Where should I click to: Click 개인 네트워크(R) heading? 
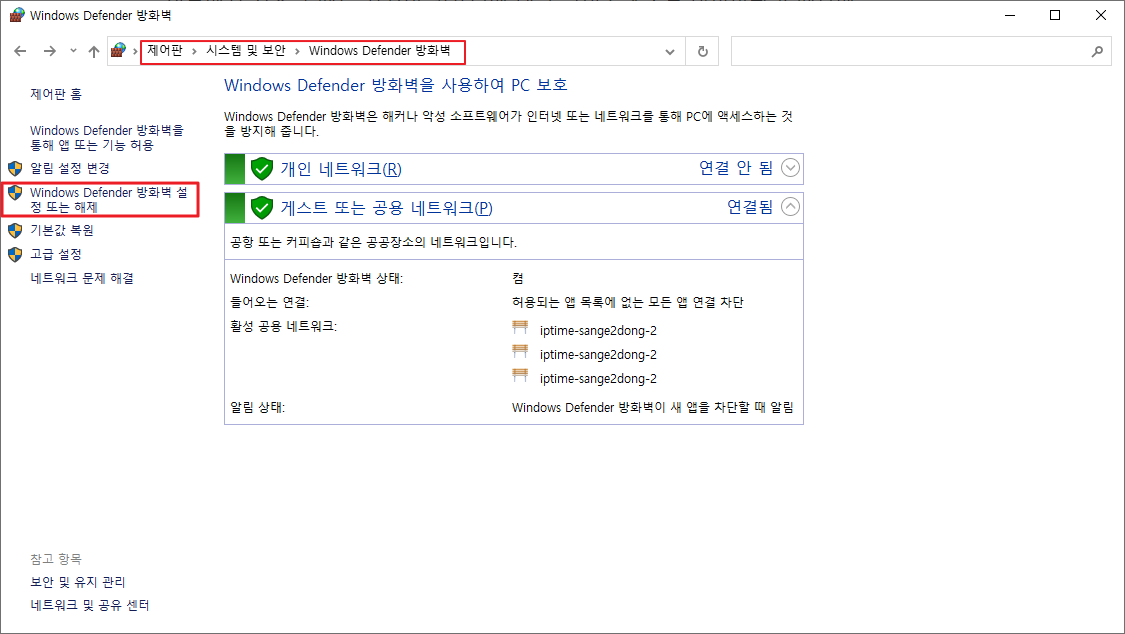[341, 169]
